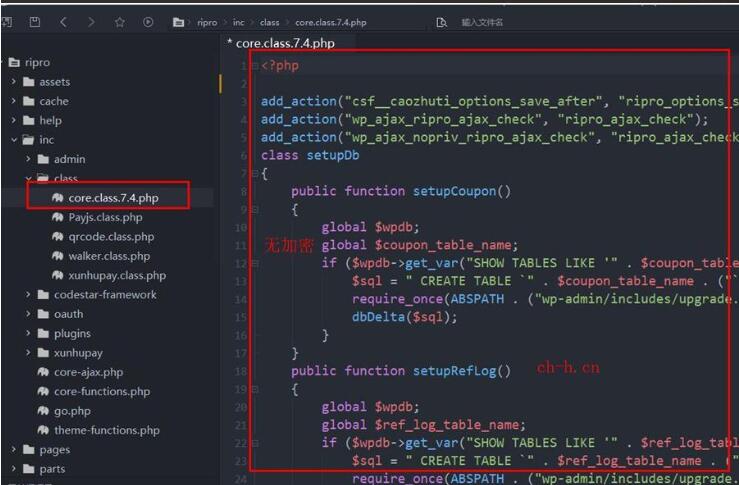
Task: Go forward with the right arrow
Action: 91,21
